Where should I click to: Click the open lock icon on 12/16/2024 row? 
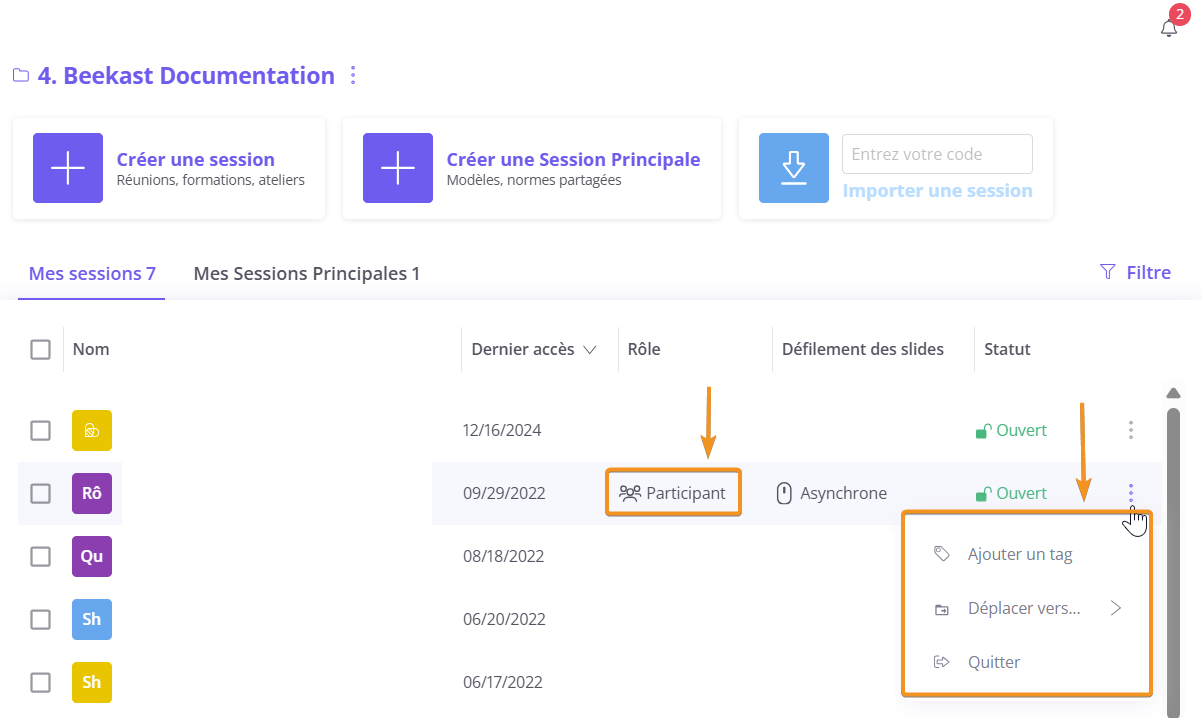click(x=983, y=431)
